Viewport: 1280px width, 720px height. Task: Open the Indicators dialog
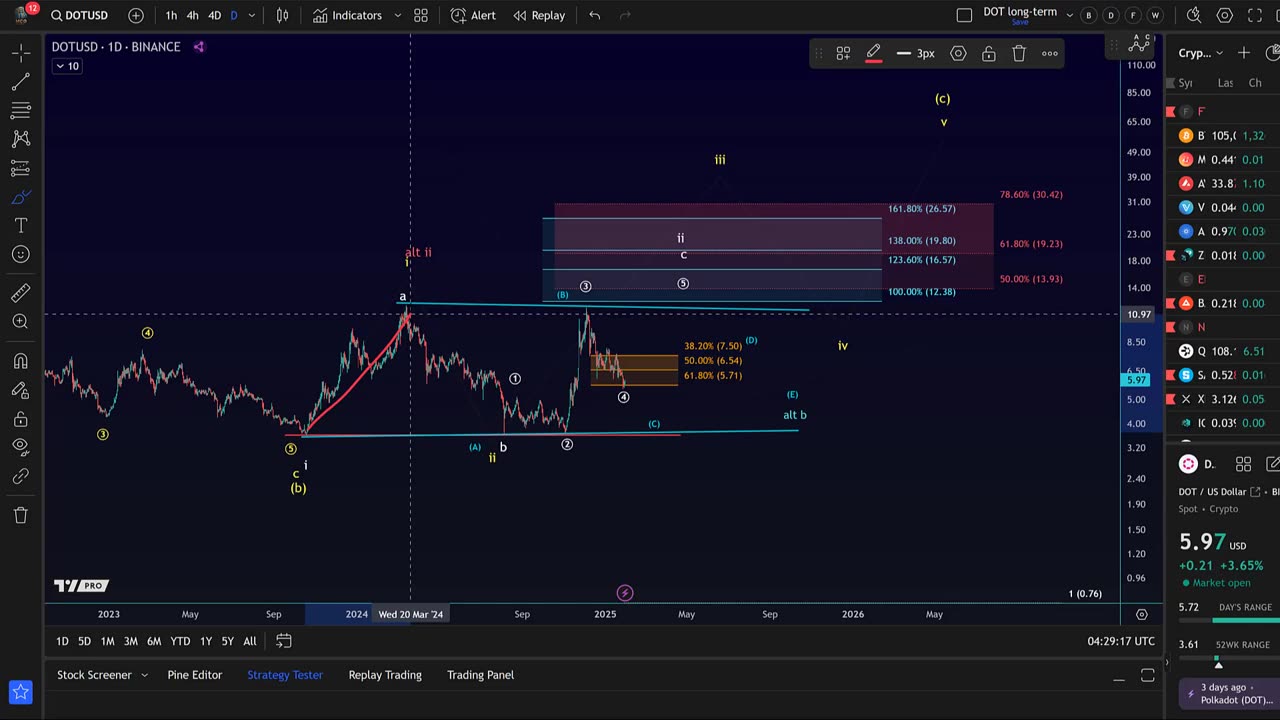[x=347, y=15]
